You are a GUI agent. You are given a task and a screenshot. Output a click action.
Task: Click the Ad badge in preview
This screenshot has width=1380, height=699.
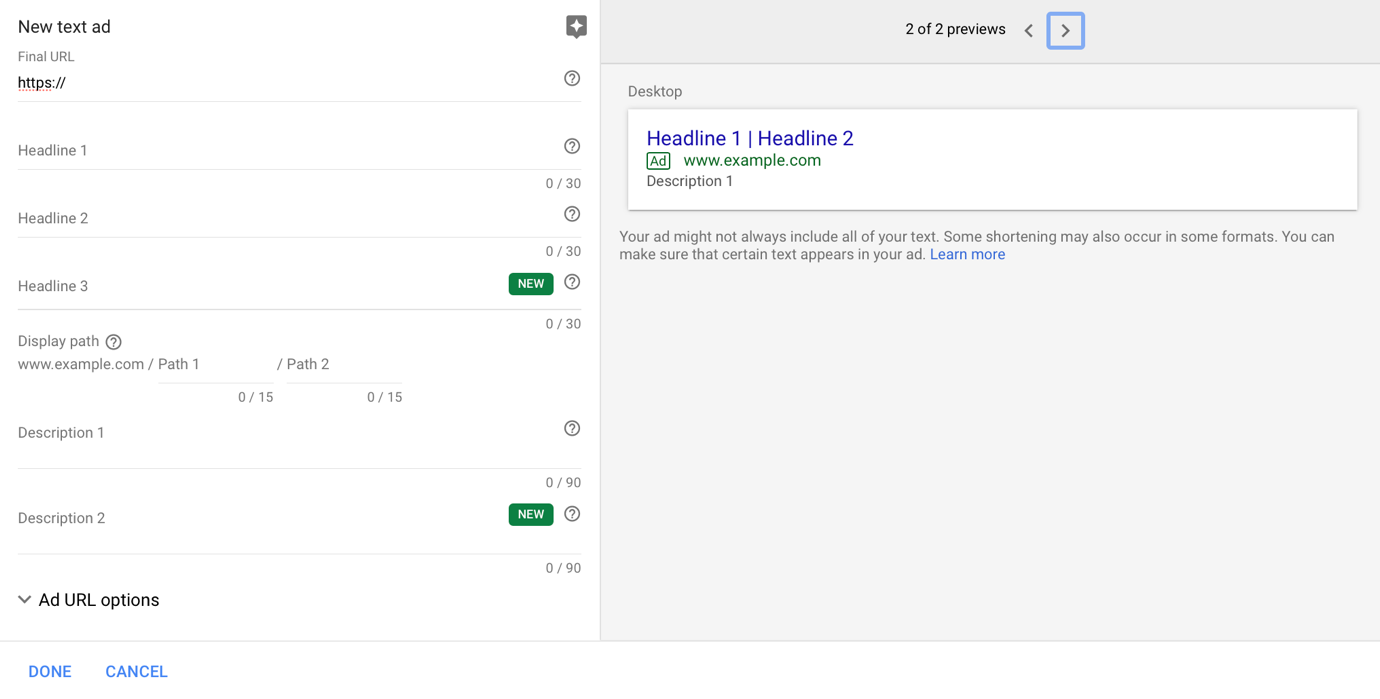pyautogui.click(x=658, y=161)
